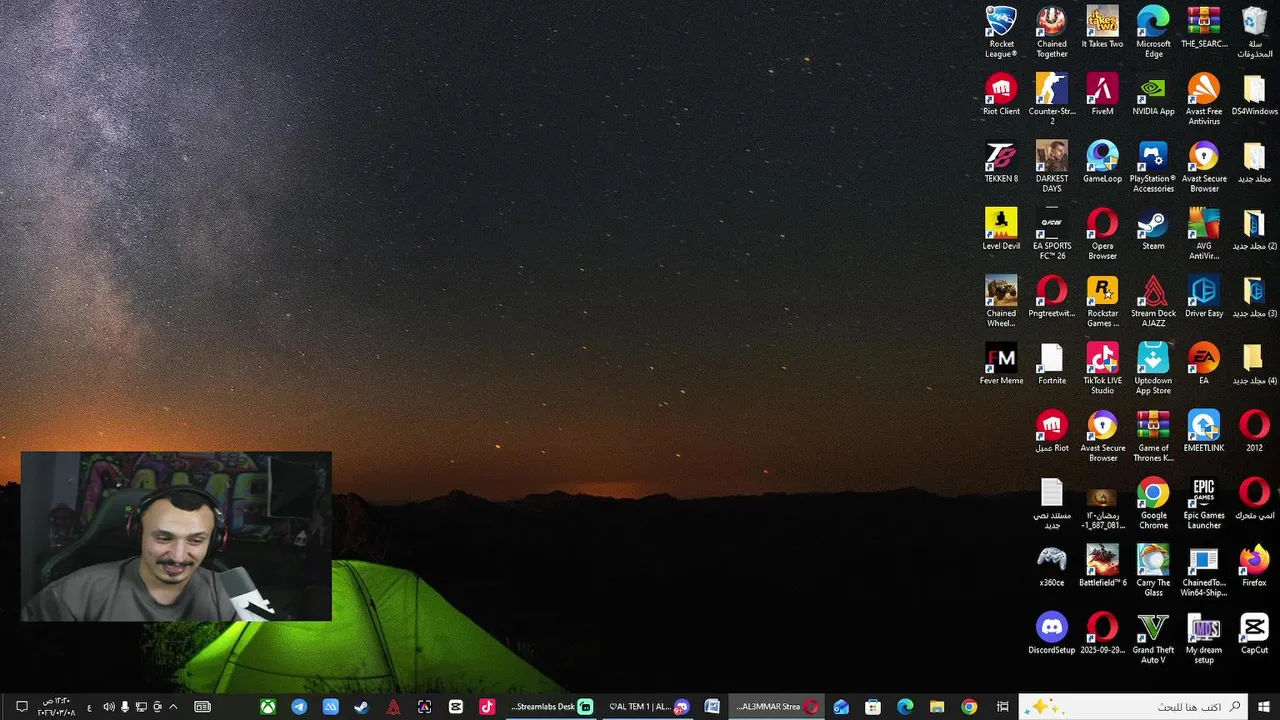This screenshot has width=1280, height=720.
Task: Open the DiscordSetup installer icon
Action: (x=1052, y=632)
